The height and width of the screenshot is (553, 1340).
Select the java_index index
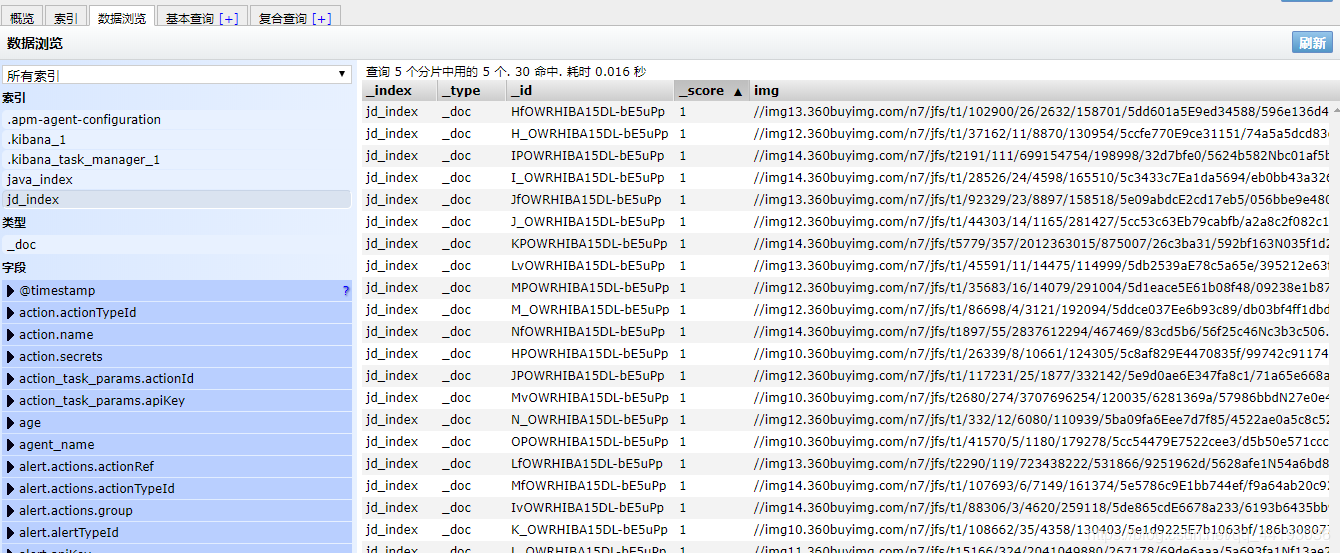click(176, 179)
